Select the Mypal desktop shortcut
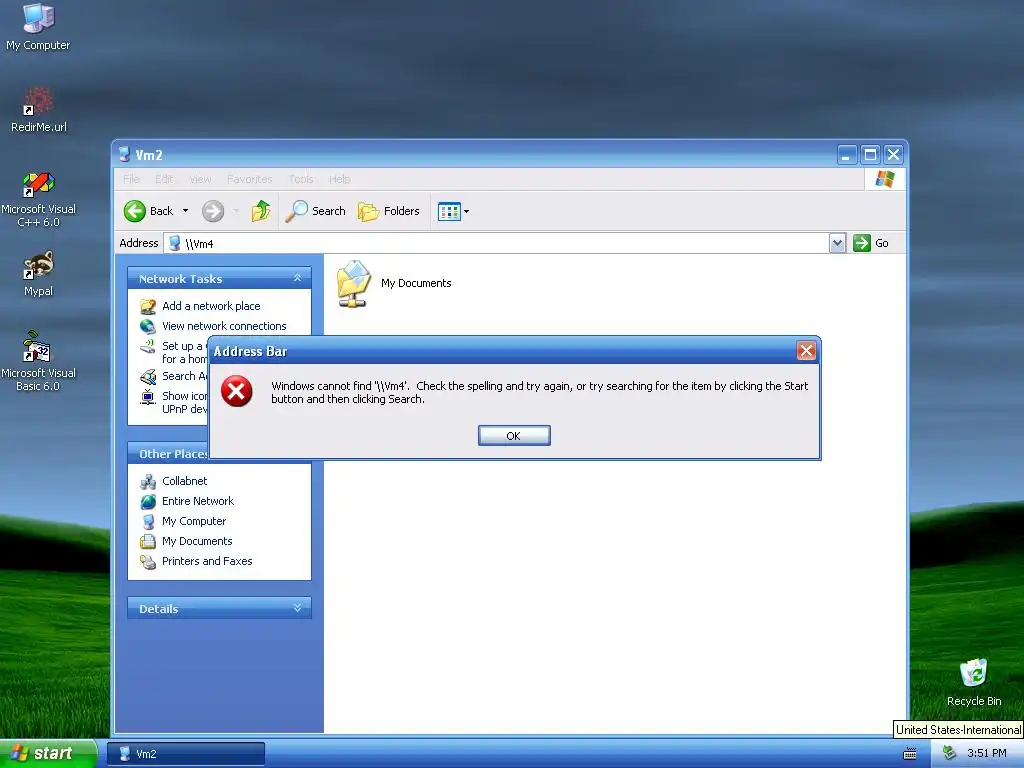1024x768 pixels. tap(39, 274)
